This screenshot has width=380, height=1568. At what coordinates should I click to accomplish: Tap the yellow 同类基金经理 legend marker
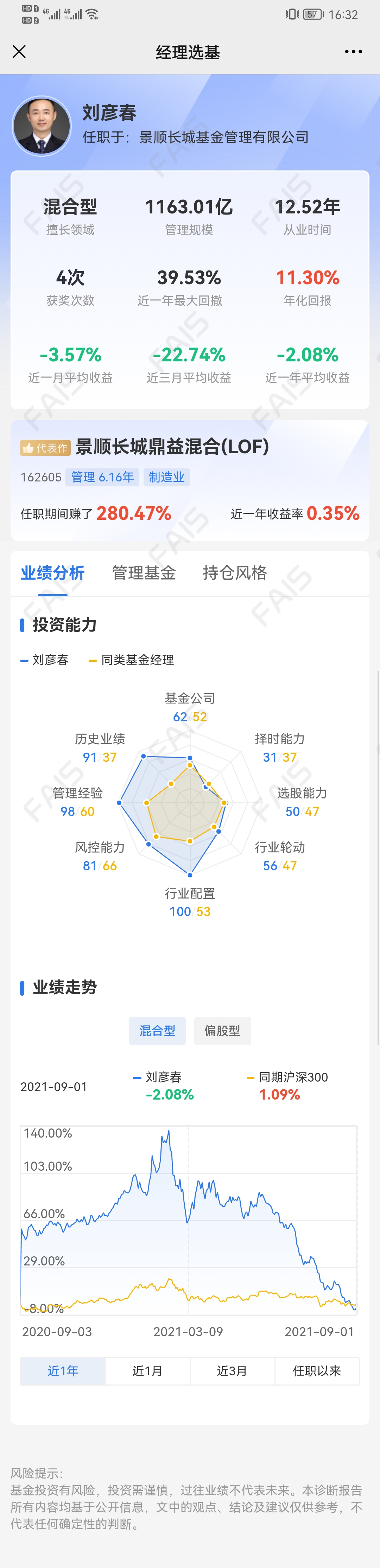coord(93,660)
